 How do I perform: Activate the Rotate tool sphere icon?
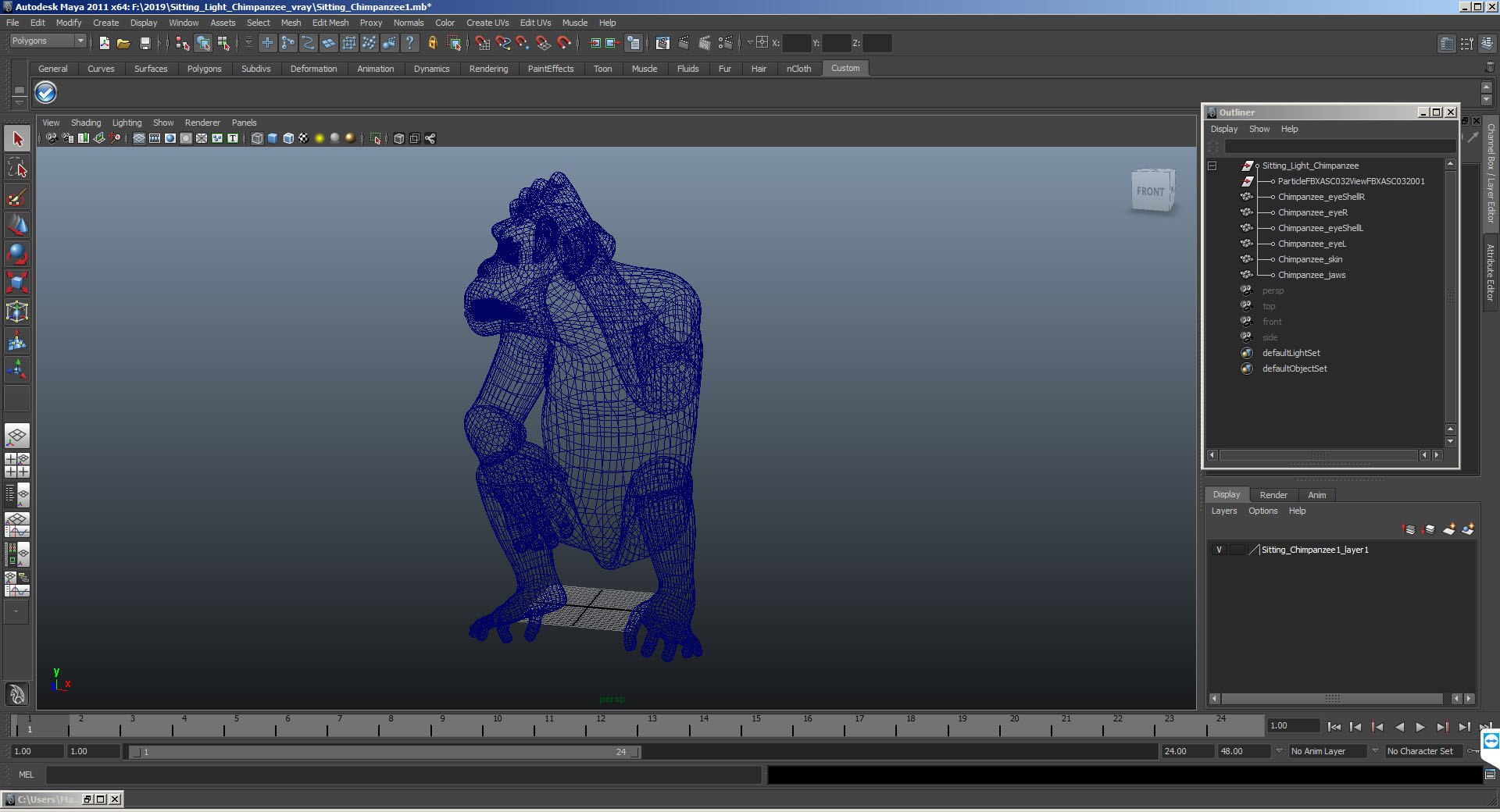click(17, 254)
